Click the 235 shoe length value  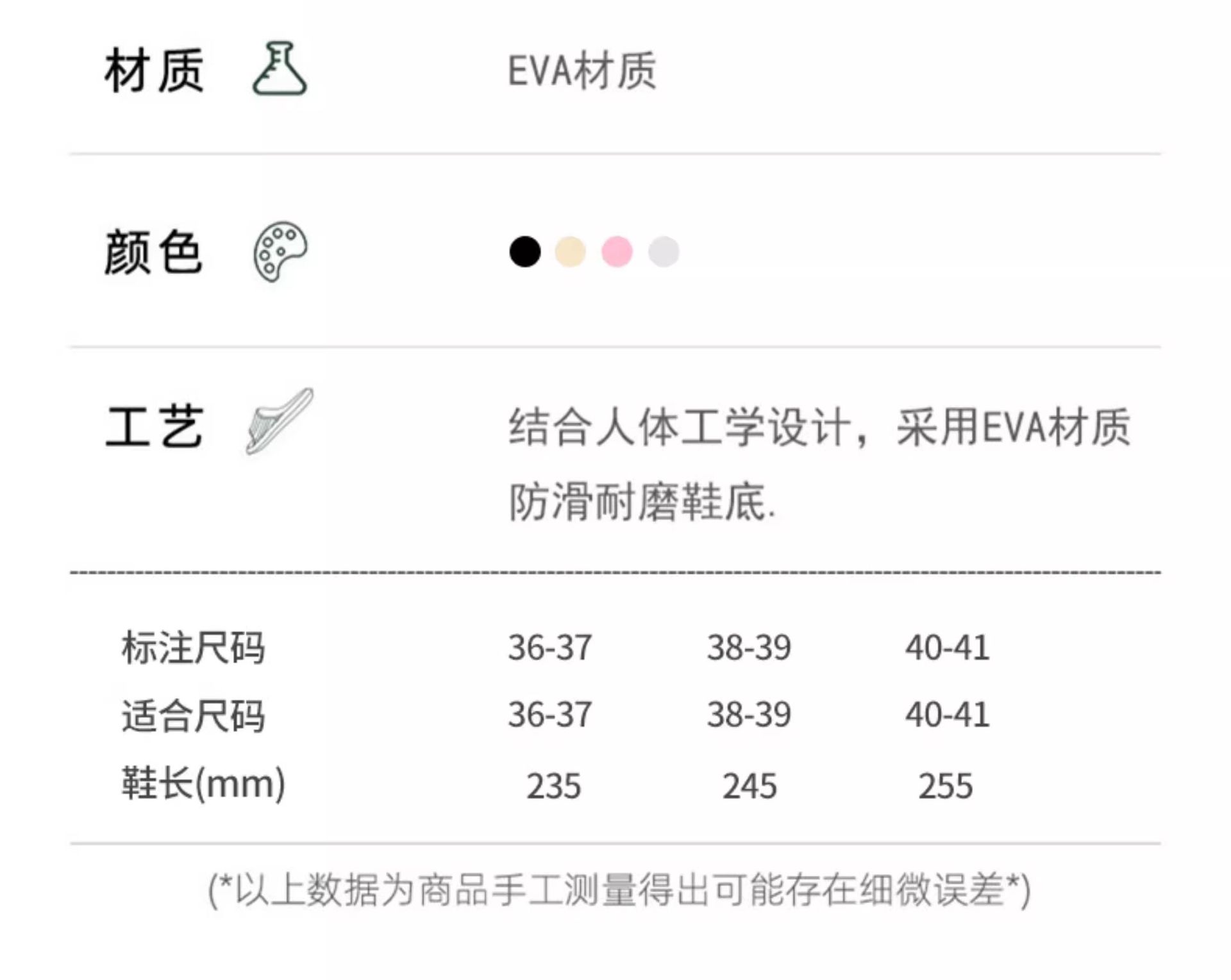554,786
